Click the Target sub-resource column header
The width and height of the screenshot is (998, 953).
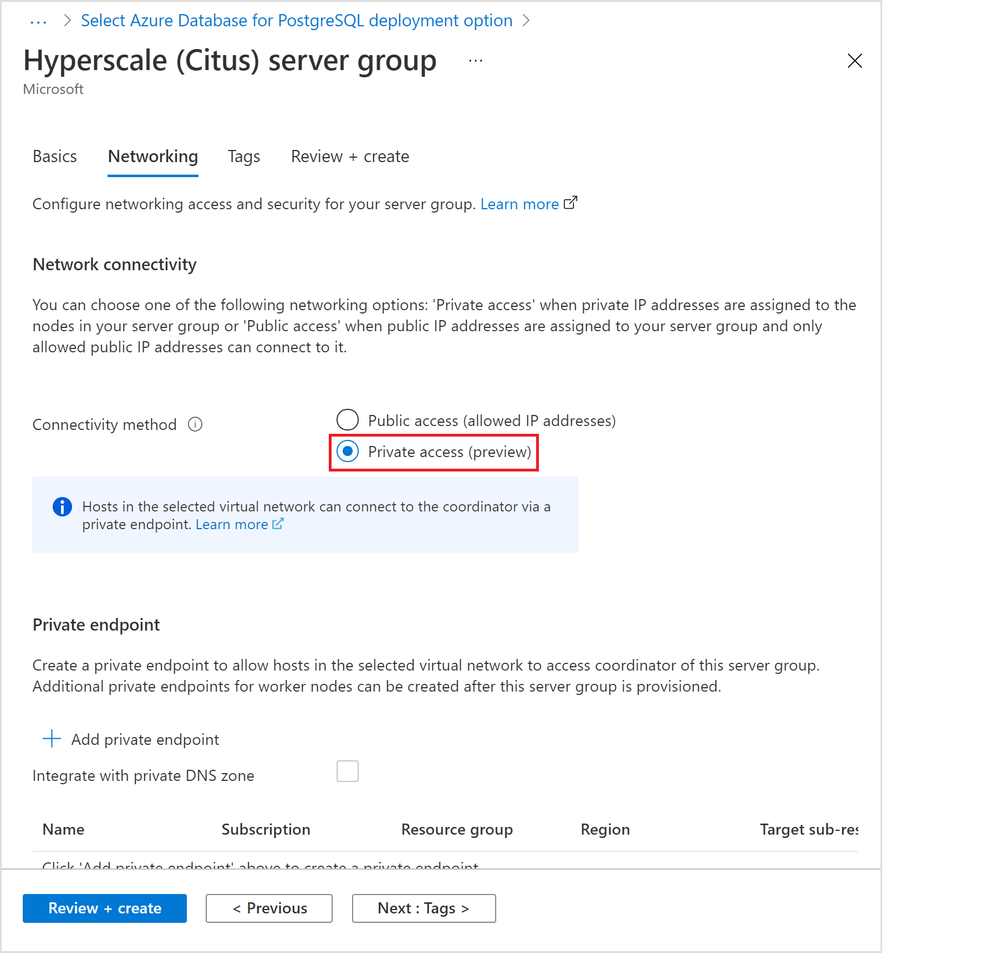(809, 829)
